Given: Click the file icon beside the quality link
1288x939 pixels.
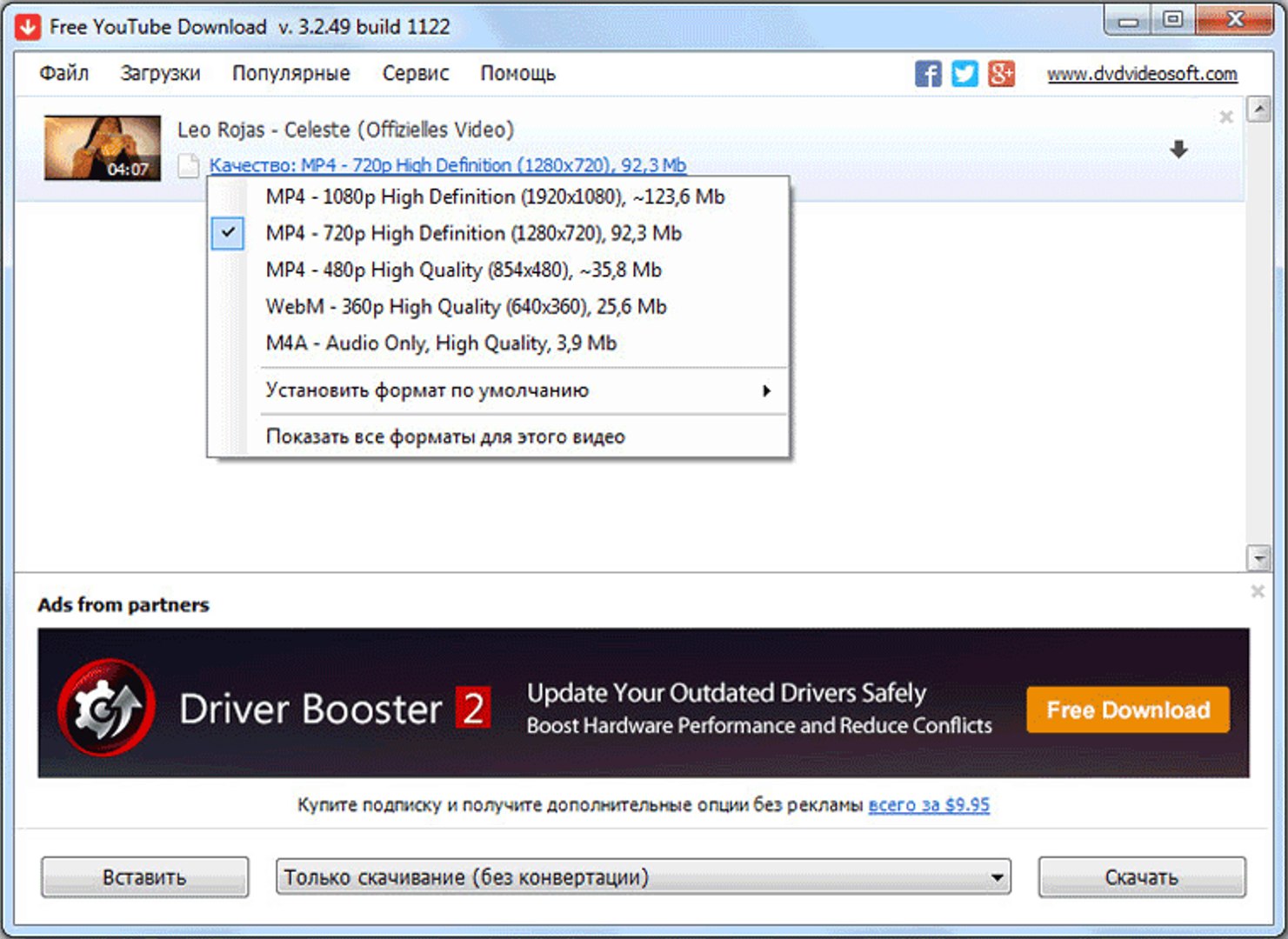Looking at the screenshot, I should tap(189, 165).
